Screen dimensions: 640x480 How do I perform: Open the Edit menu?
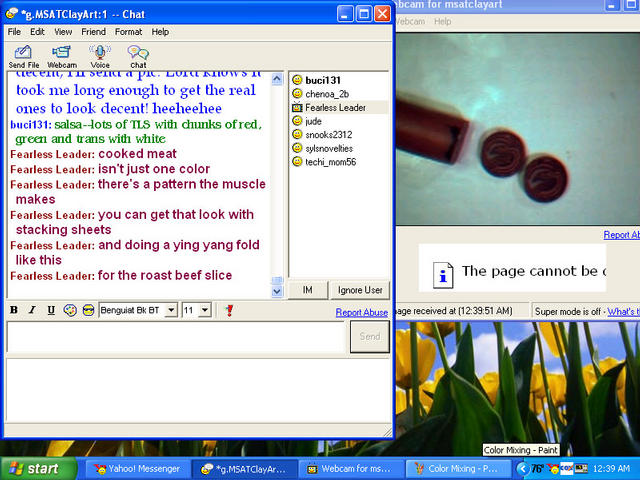[37, 32]
